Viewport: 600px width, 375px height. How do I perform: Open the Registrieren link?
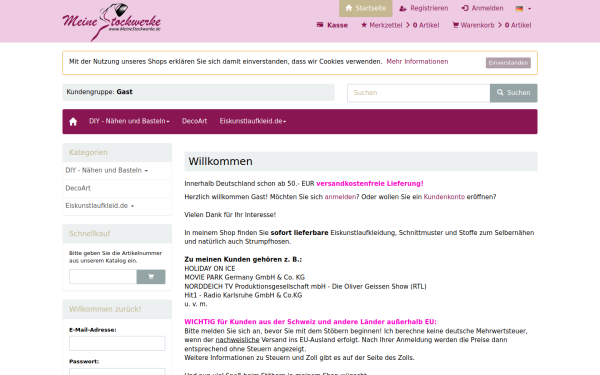(424, 8)
